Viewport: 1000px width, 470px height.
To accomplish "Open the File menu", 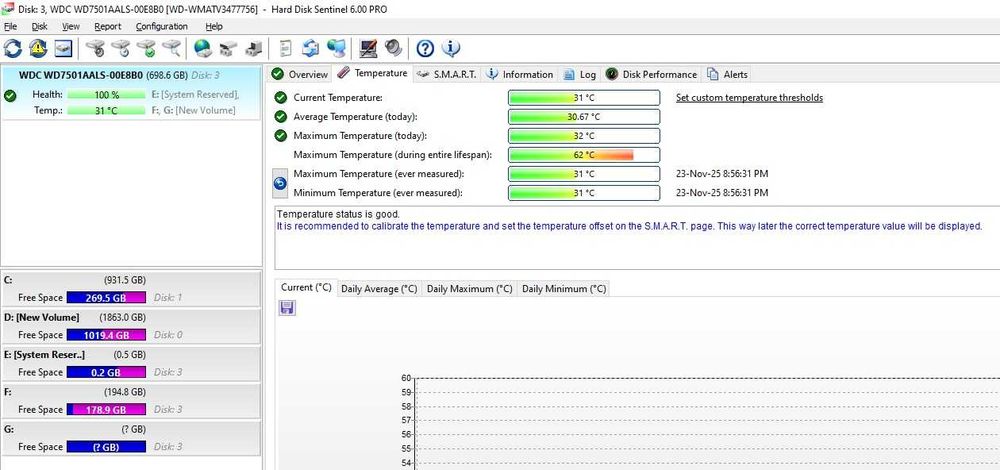I will pos(10,26).
